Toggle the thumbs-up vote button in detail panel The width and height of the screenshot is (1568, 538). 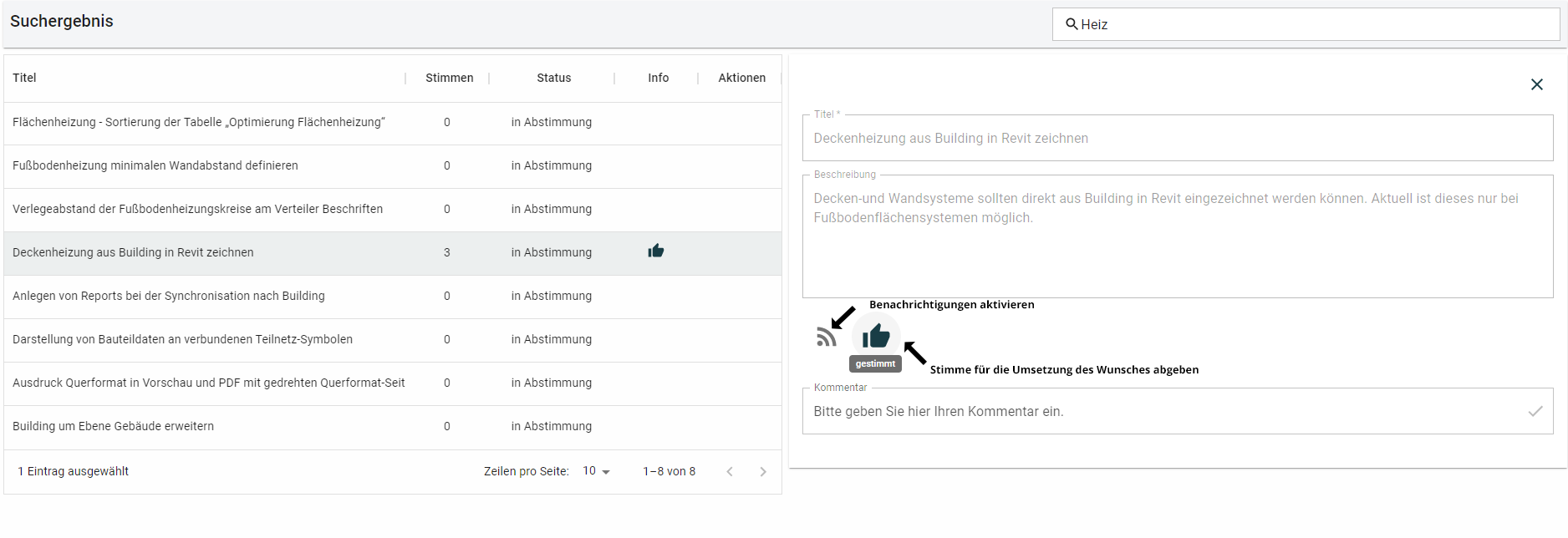pyautogui.click(x=876, y=336)
